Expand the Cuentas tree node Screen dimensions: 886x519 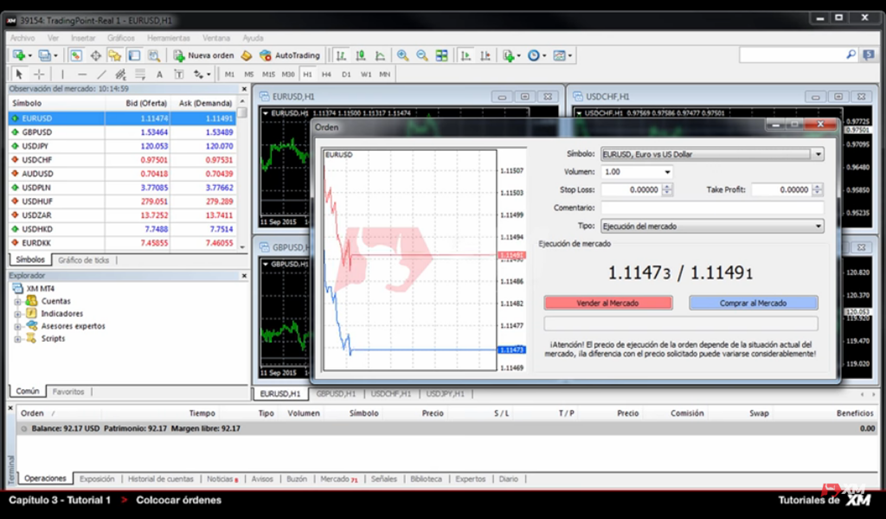(x=18, y=302)
